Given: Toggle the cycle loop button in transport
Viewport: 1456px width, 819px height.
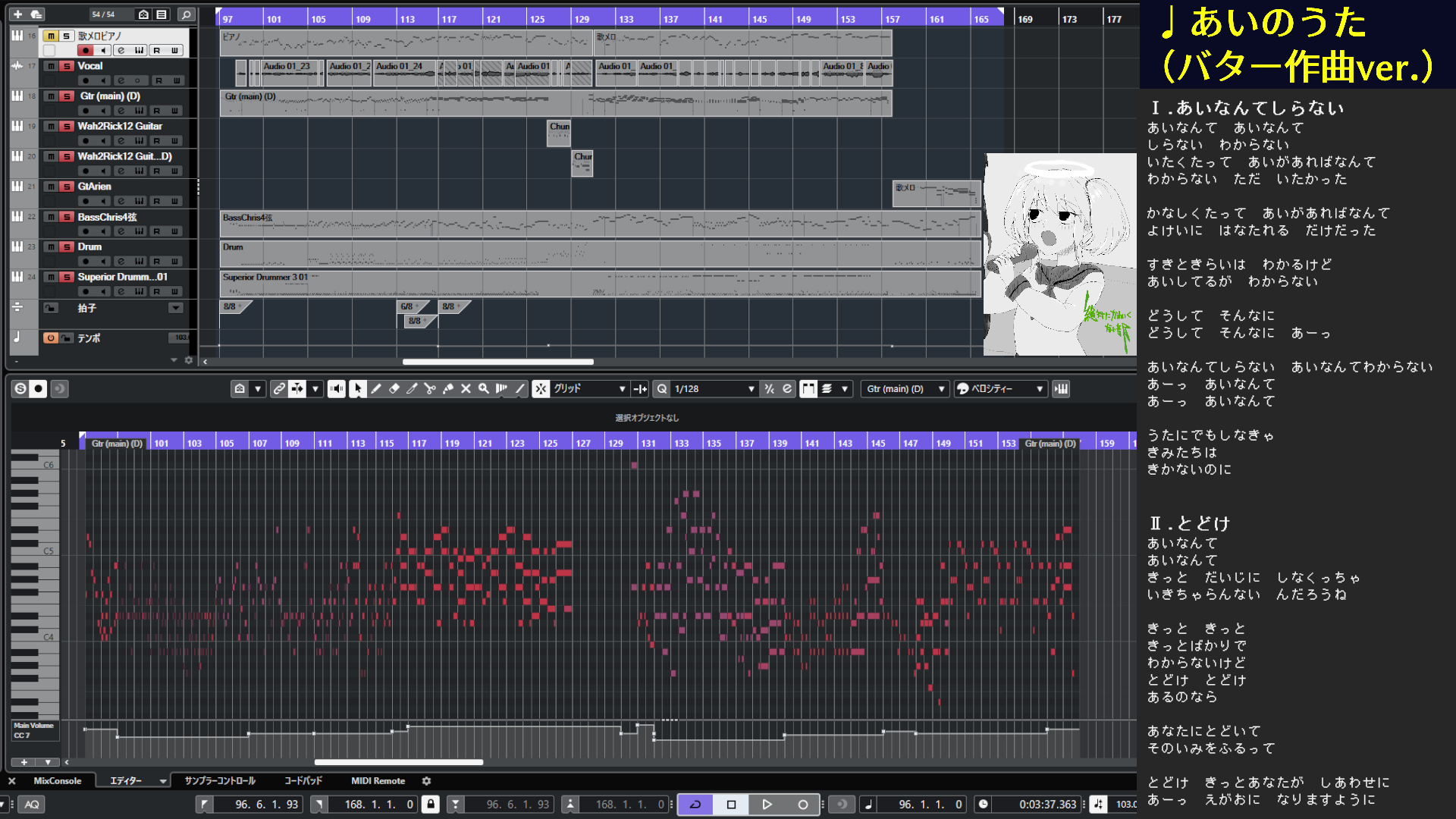Looking at the screenshot, I should 695,805.
